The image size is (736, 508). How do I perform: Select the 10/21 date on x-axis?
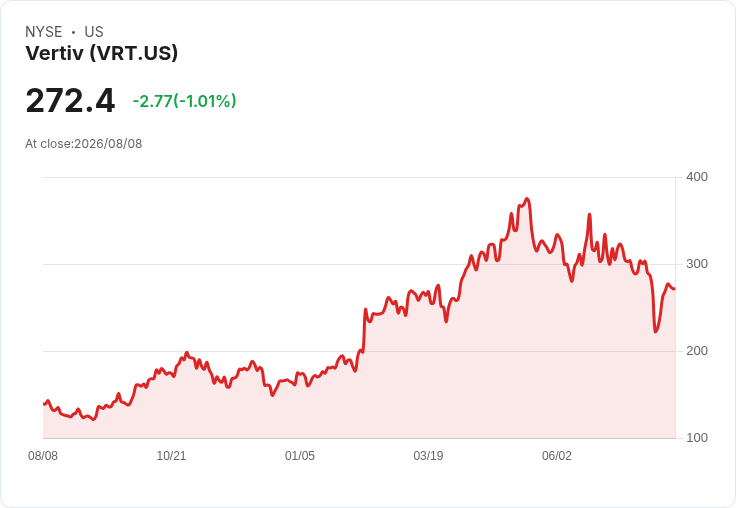(x=171, y=456)
